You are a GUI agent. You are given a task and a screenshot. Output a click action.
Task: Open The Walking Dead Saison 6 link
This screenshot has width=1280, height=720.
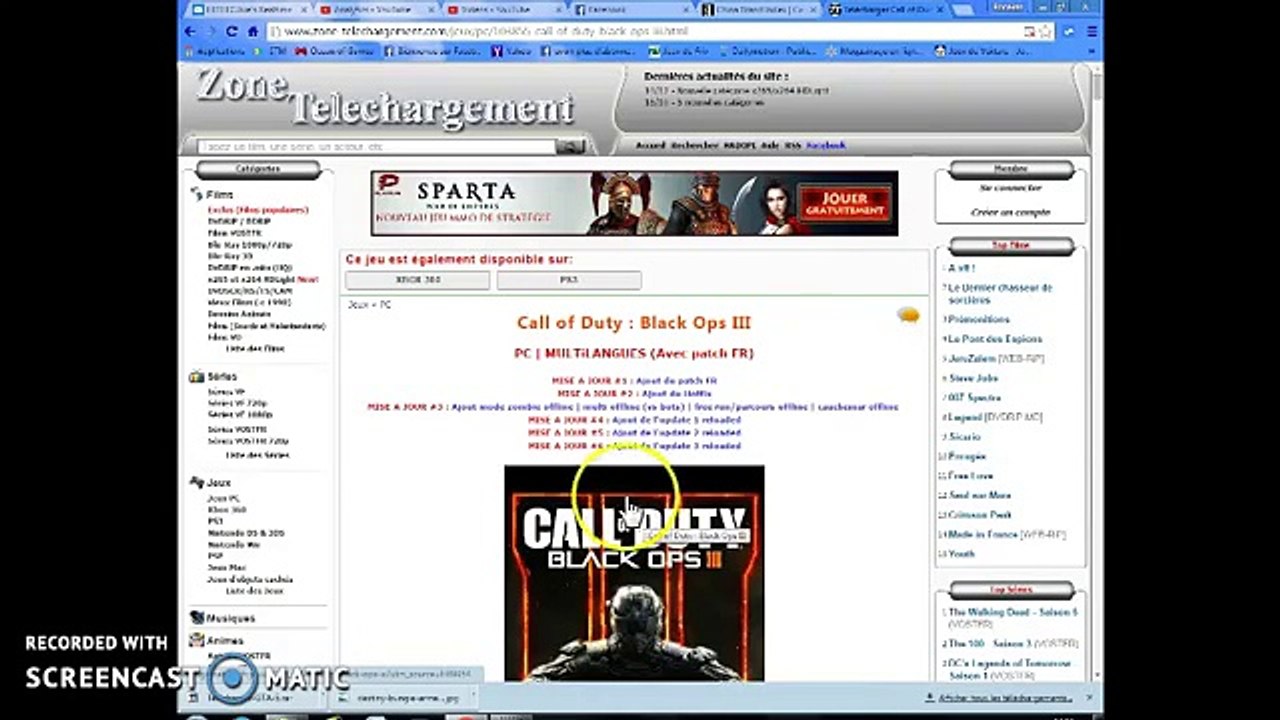point(1013,611)
